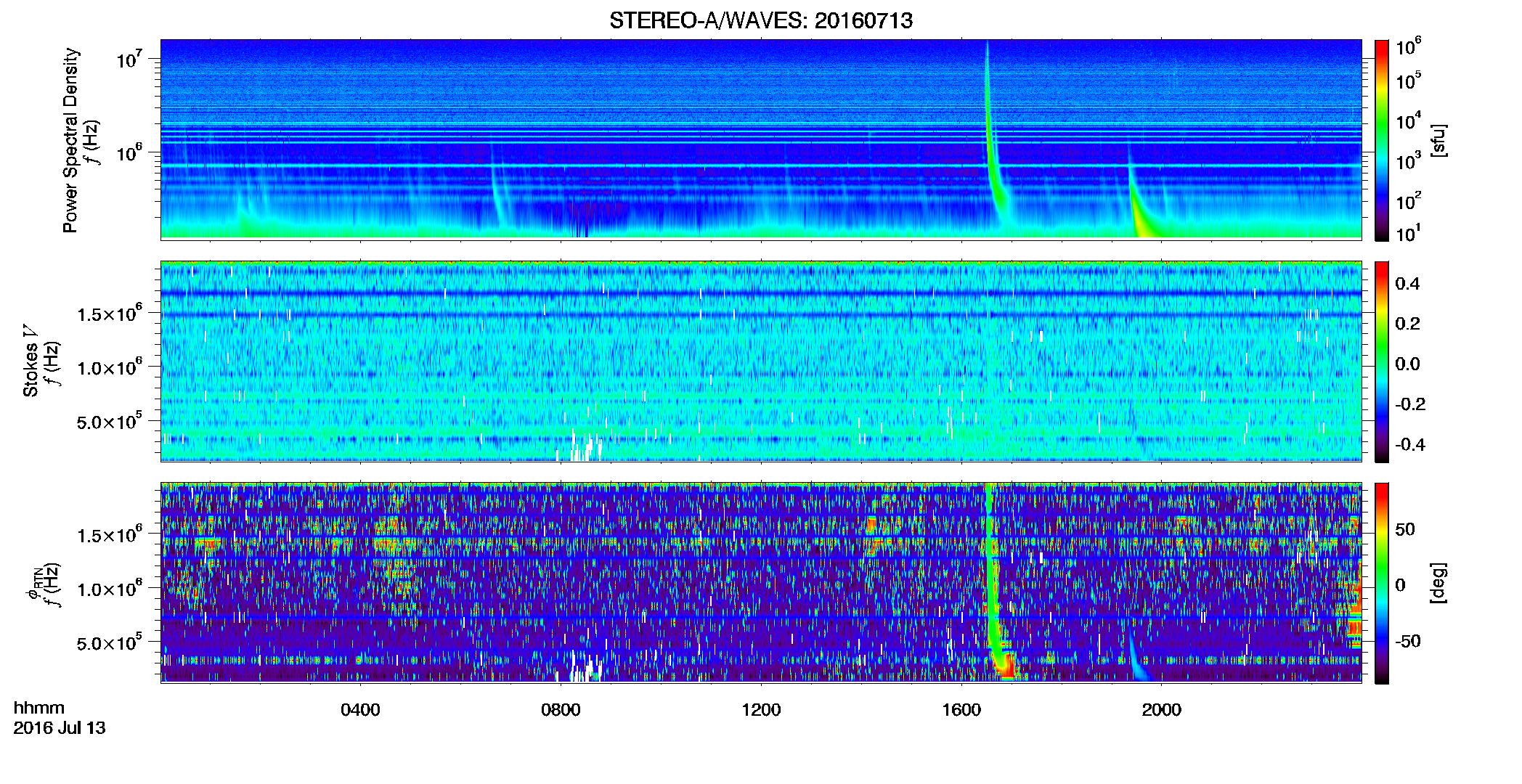Click the 10^6 frequency tick on top panel
This screenshot has height=784, width=1522.
[129, 152]
